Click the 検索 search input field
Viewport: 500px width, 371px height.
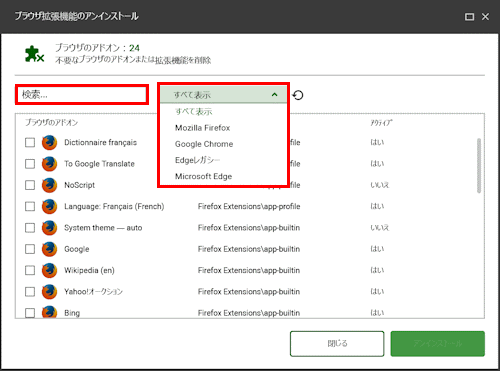(82, 95)
